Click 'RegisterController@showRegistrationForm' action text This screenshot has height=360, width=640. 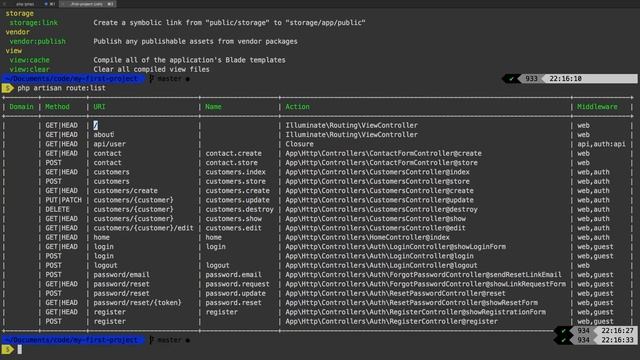pos(467,312)
